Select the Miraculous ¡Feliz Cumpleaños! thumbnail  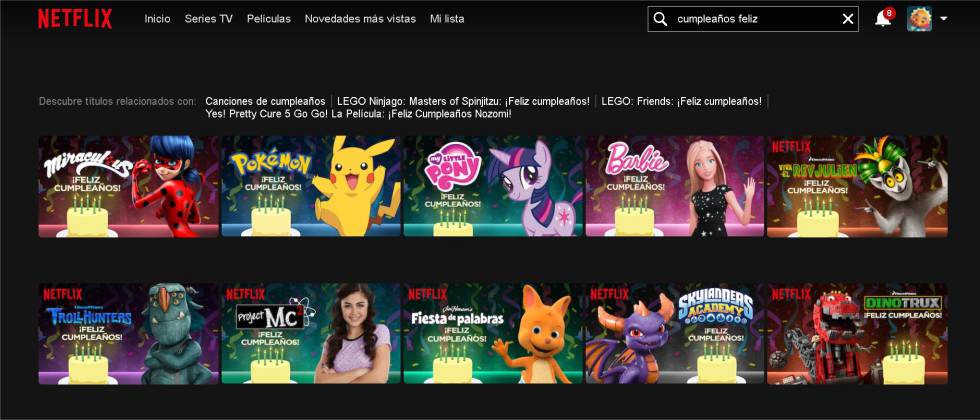[129, 186]
